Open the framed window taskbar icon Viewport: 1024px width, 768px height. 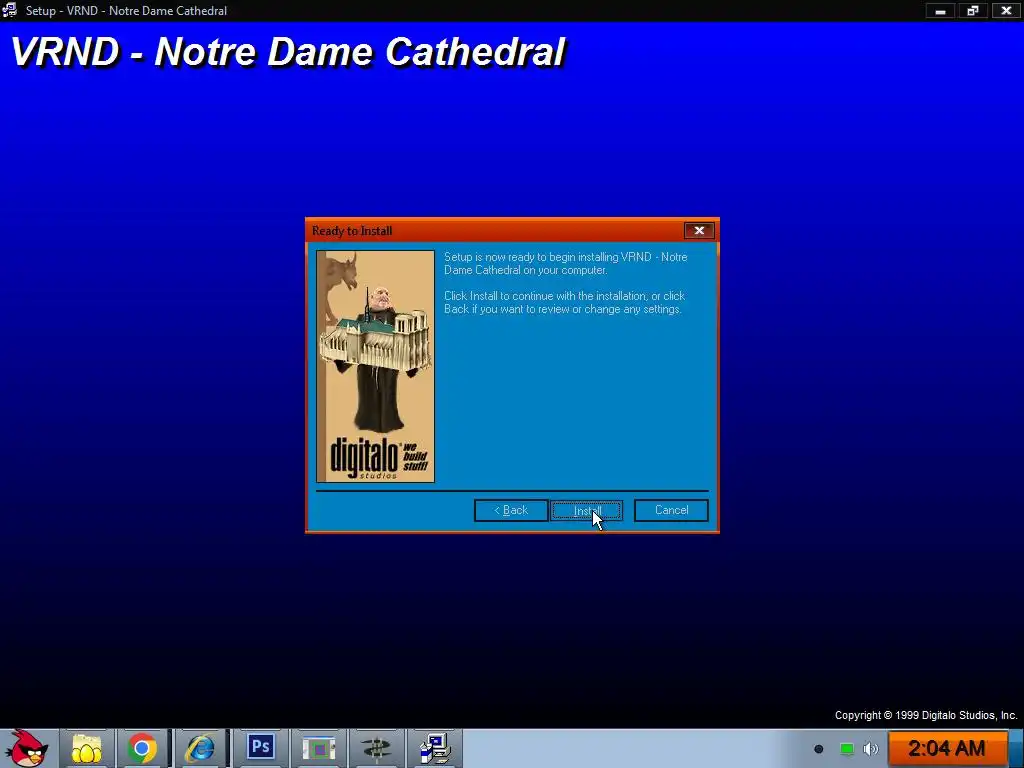(x=318, y=748)
